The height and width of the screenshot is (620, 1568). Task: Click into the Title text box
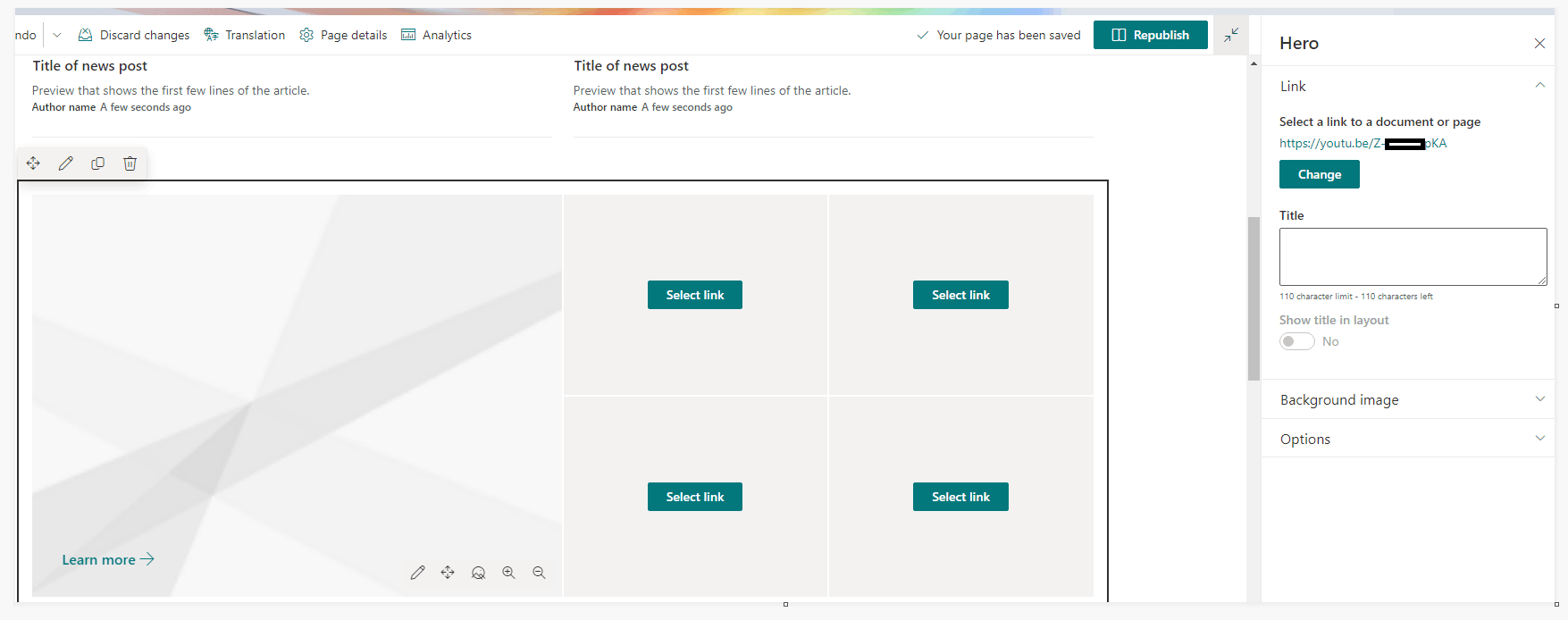point(1413,256)
